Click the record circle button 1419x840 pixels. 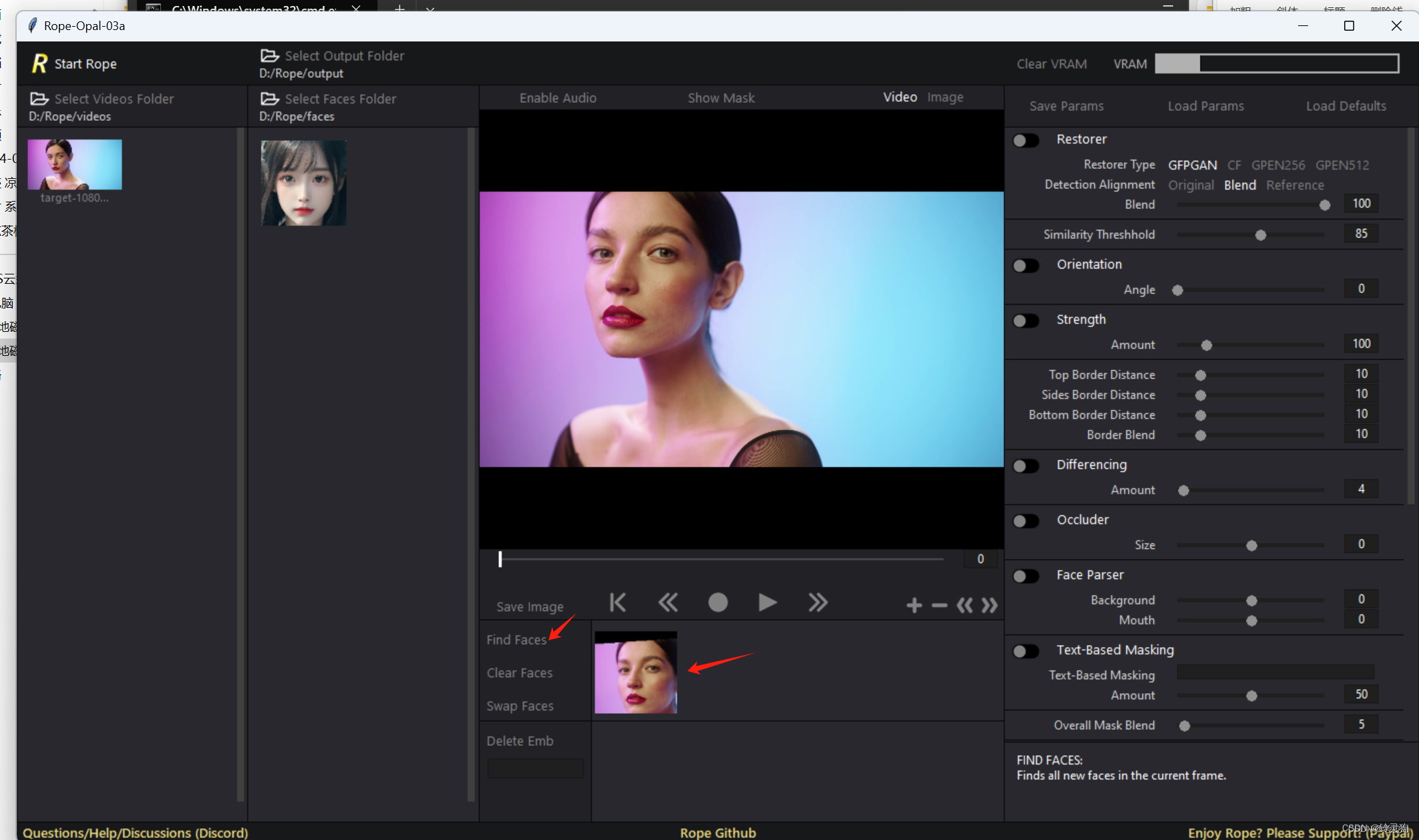tap(718, 603)
